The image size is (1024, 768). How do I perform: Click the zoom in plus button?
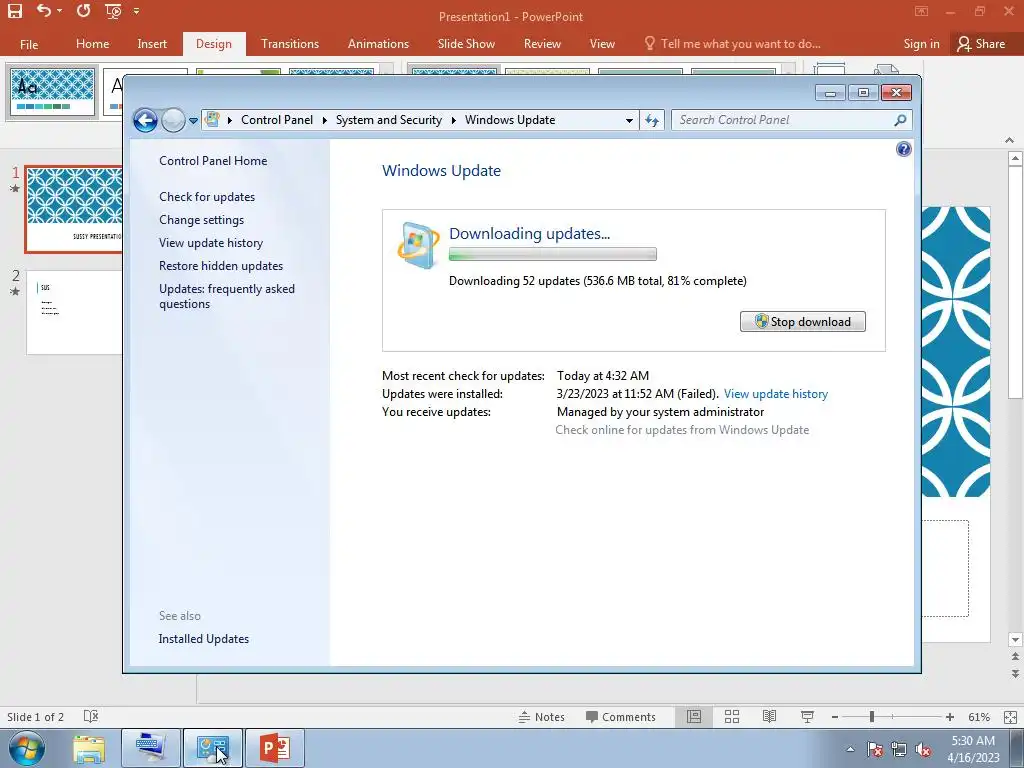(950, 717)
